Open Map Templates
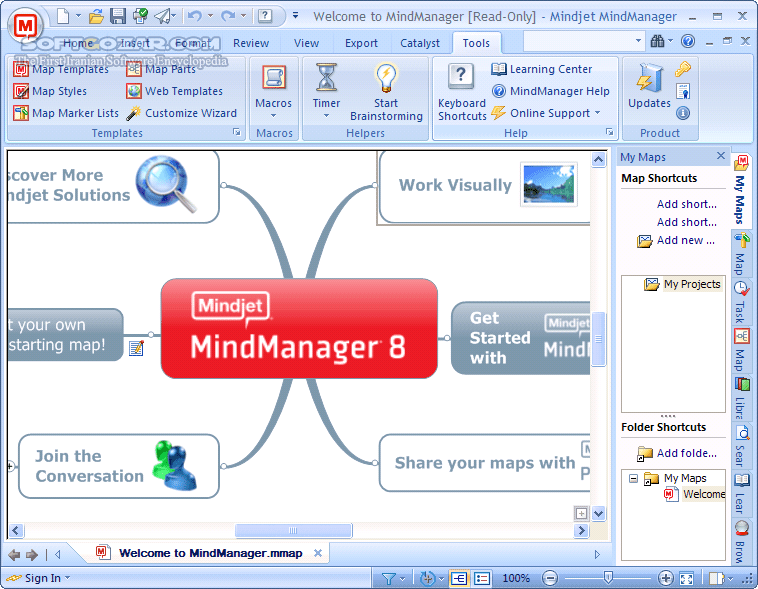The image size is (758, 589). pyautogui.click(x=61, y=69)
